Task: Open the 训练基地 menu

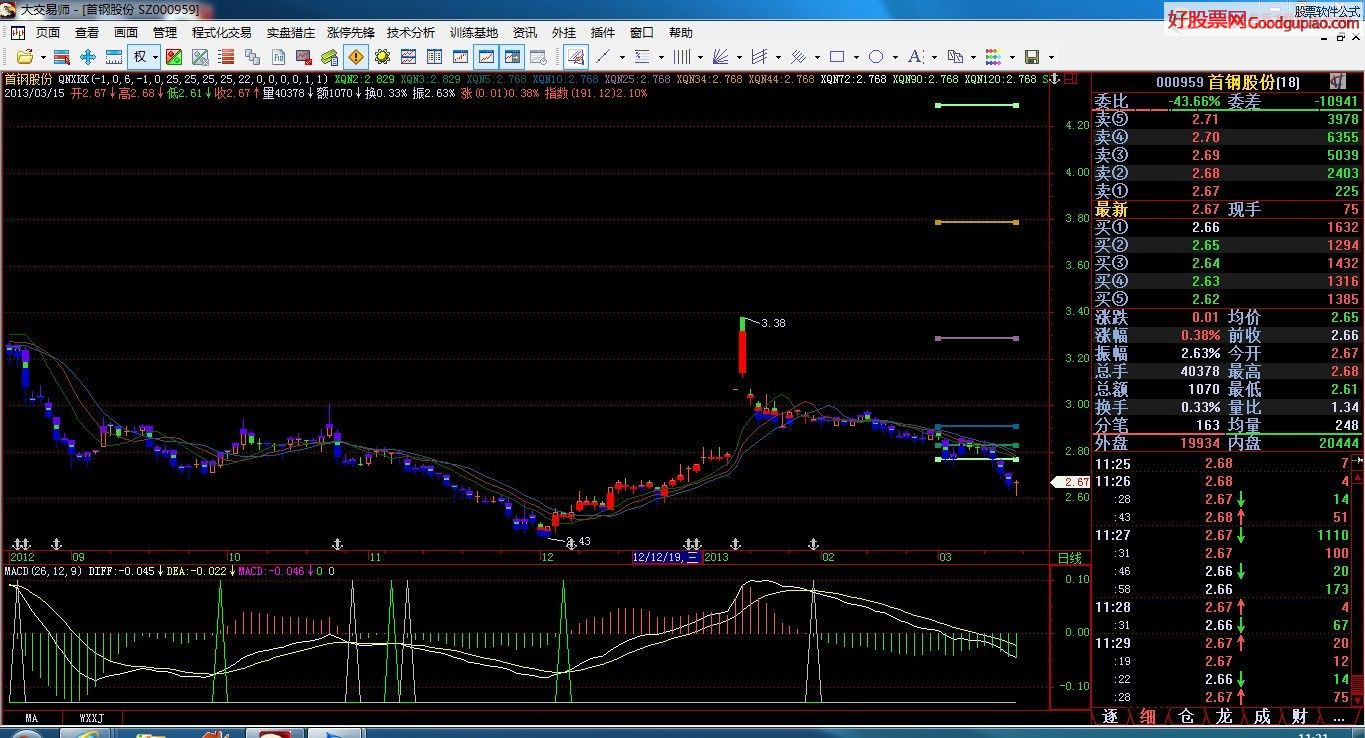Action: 474,32
